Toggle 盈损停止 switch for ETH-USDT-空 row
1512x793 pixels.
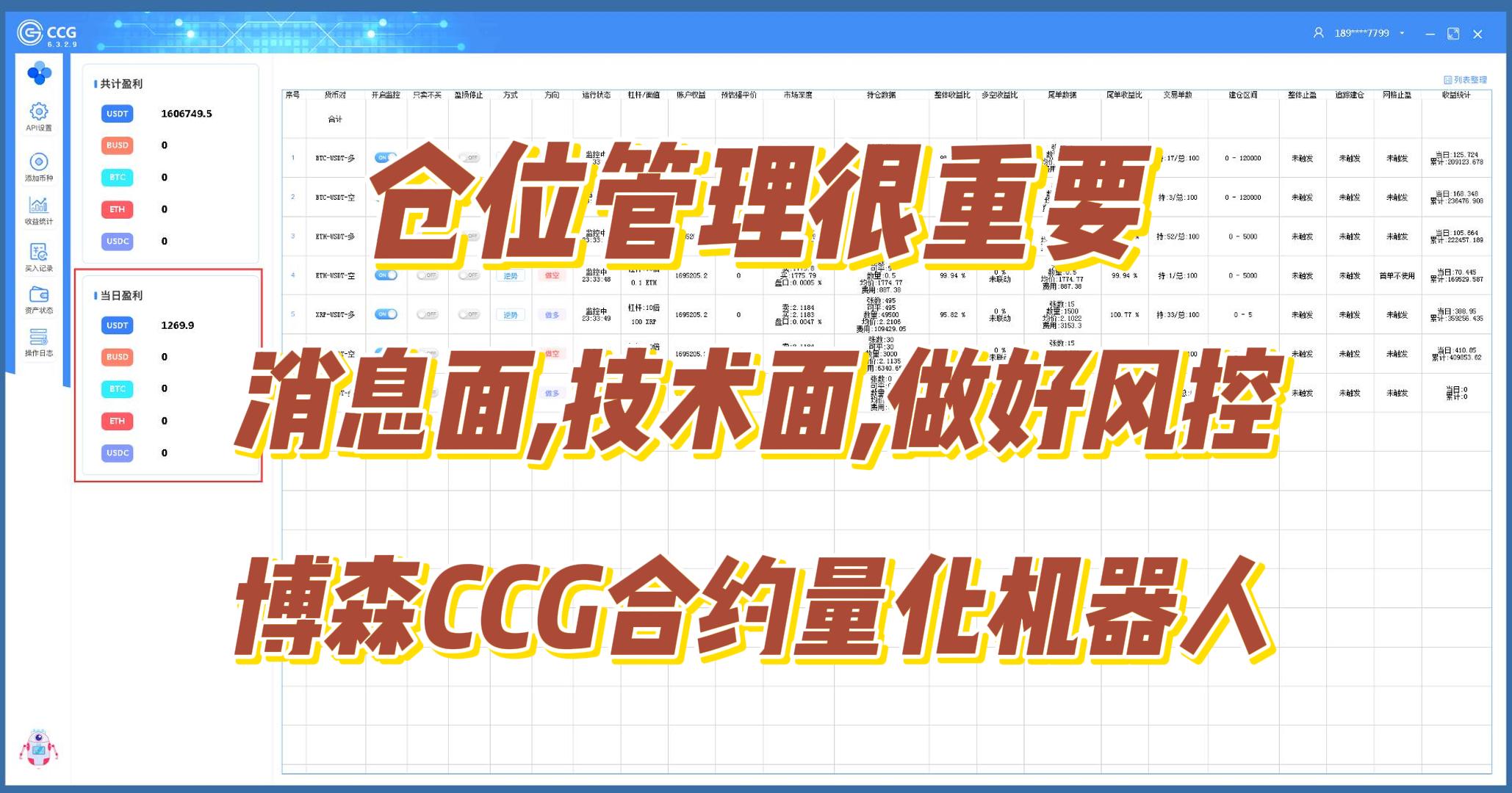tap(469, 275)
